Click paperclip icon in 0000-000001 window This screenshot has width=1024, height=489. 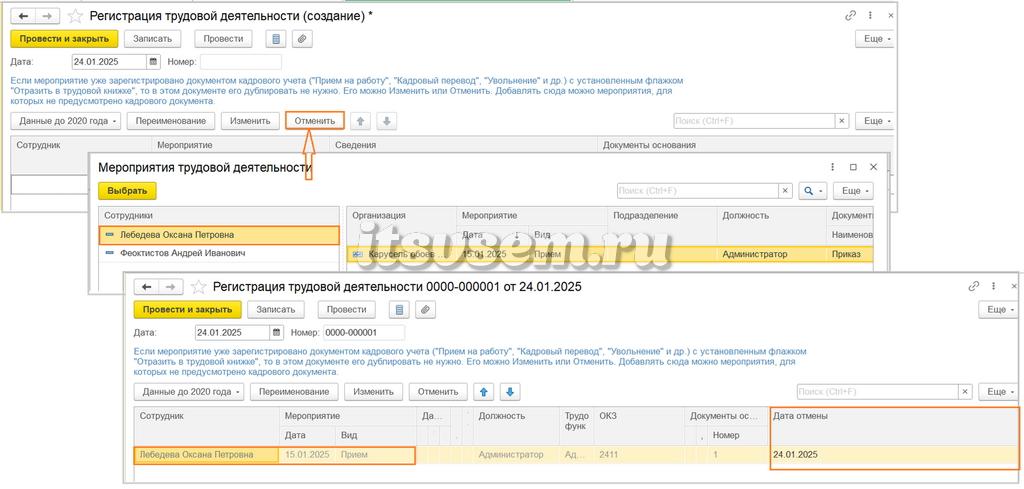[x=424, y=309]
